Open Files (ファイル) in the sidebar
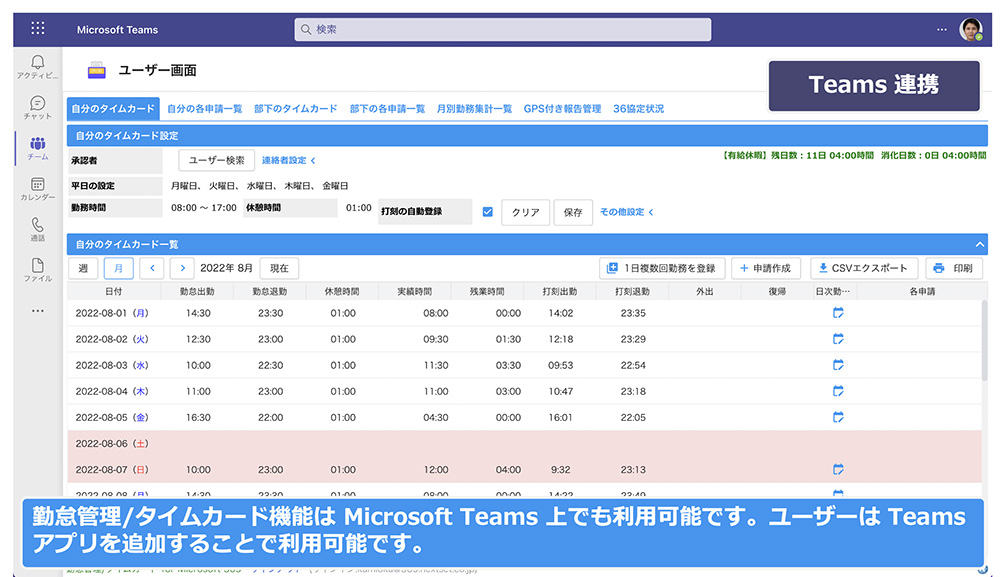Viewport: 1000px width, 577px height. coord(38,270)
